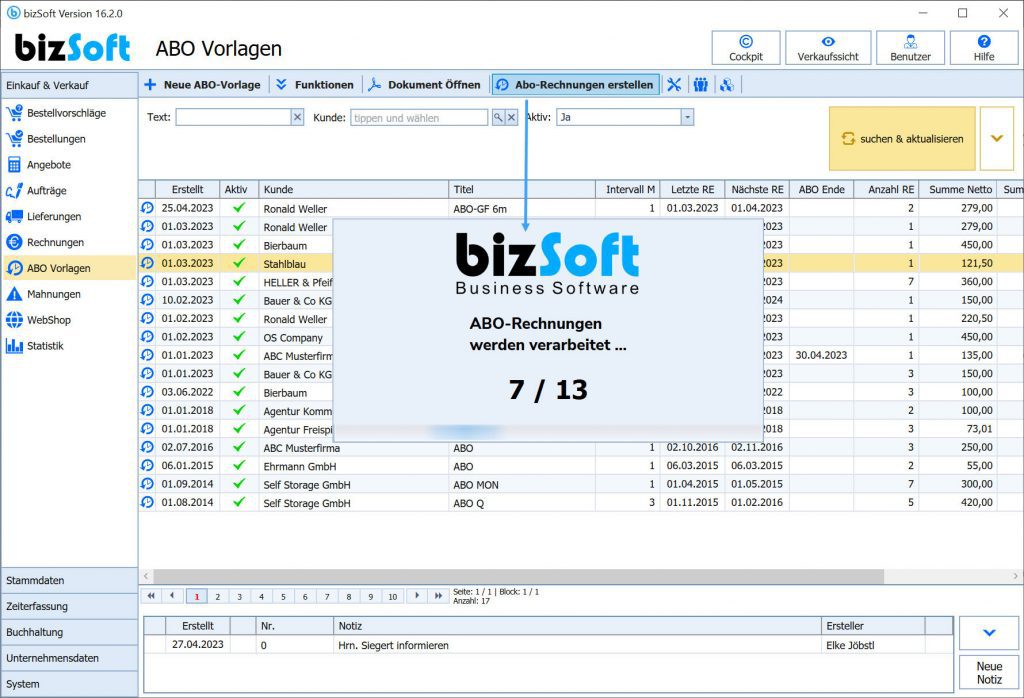Click the Kunde magnifier search icon
Image resolution: width=1024 pixels, height=698 pixels.
pos(498,118)
